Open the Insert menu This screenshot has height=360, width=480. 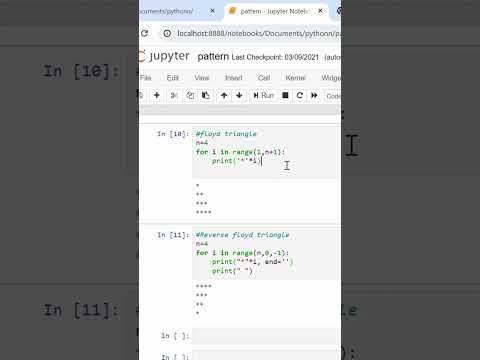(233, 78)
